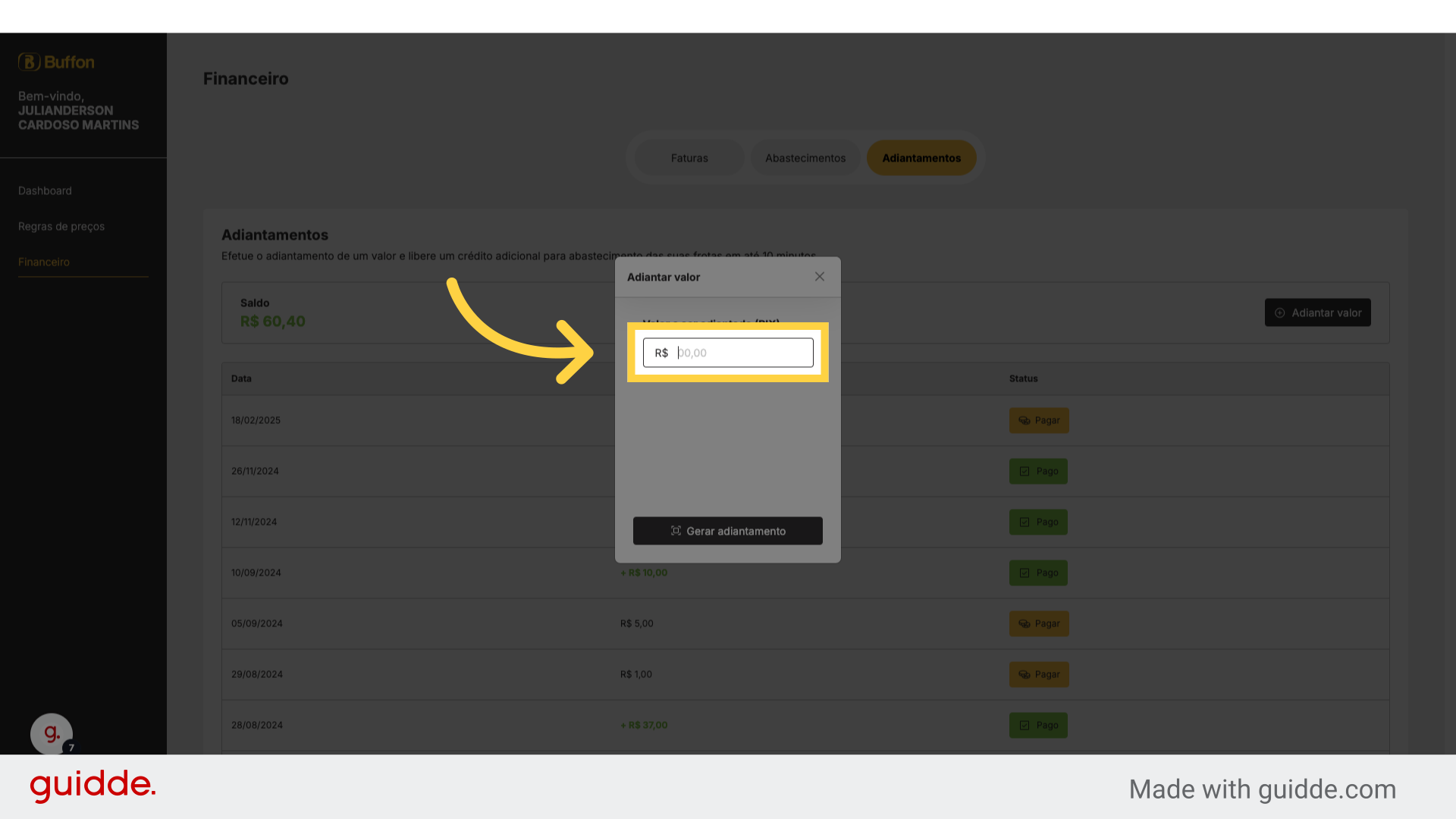The width and height of the screenshot is (1456, 819).
Task: Click the value R$ 5,00
Action: 637,624
